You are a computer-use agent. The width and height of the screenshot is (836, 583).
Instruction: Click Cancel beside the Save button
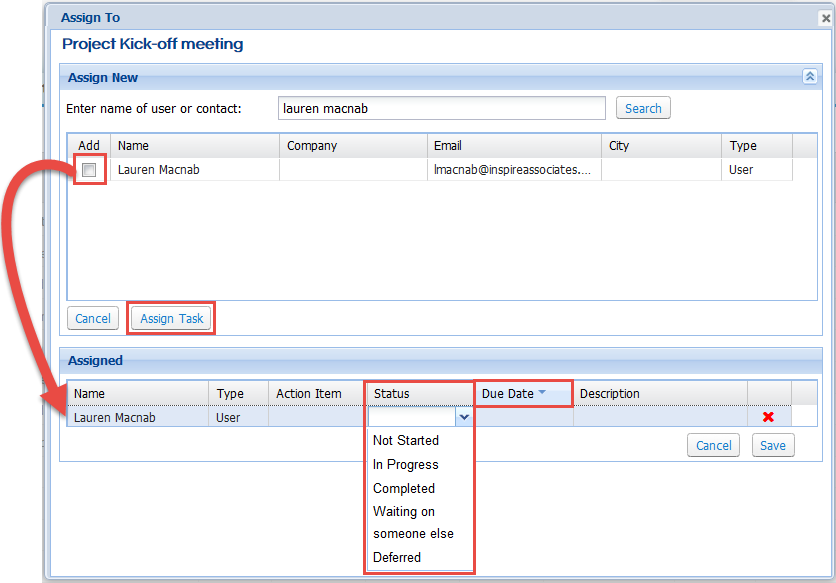click(714, 445)
